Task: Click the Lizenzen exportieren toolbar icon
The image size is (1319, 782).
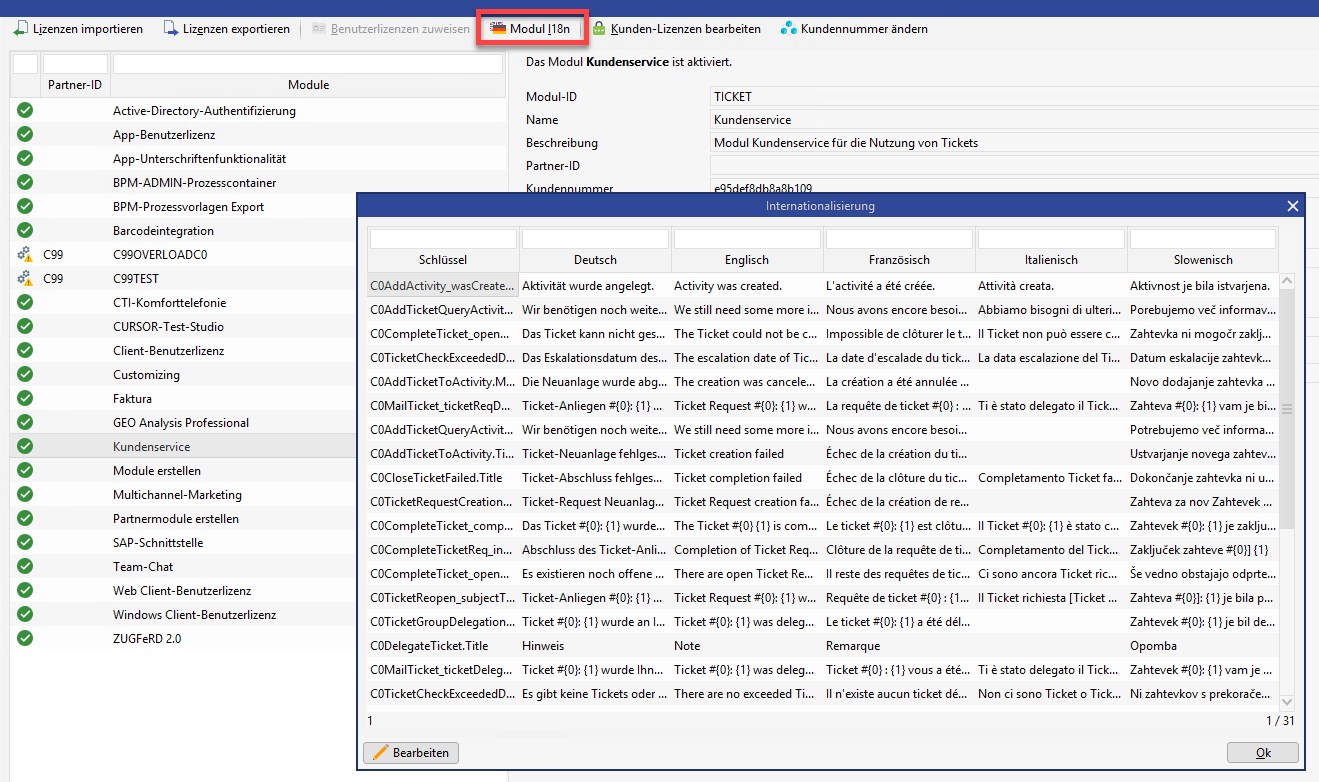Action: click(x=171, y=29)
